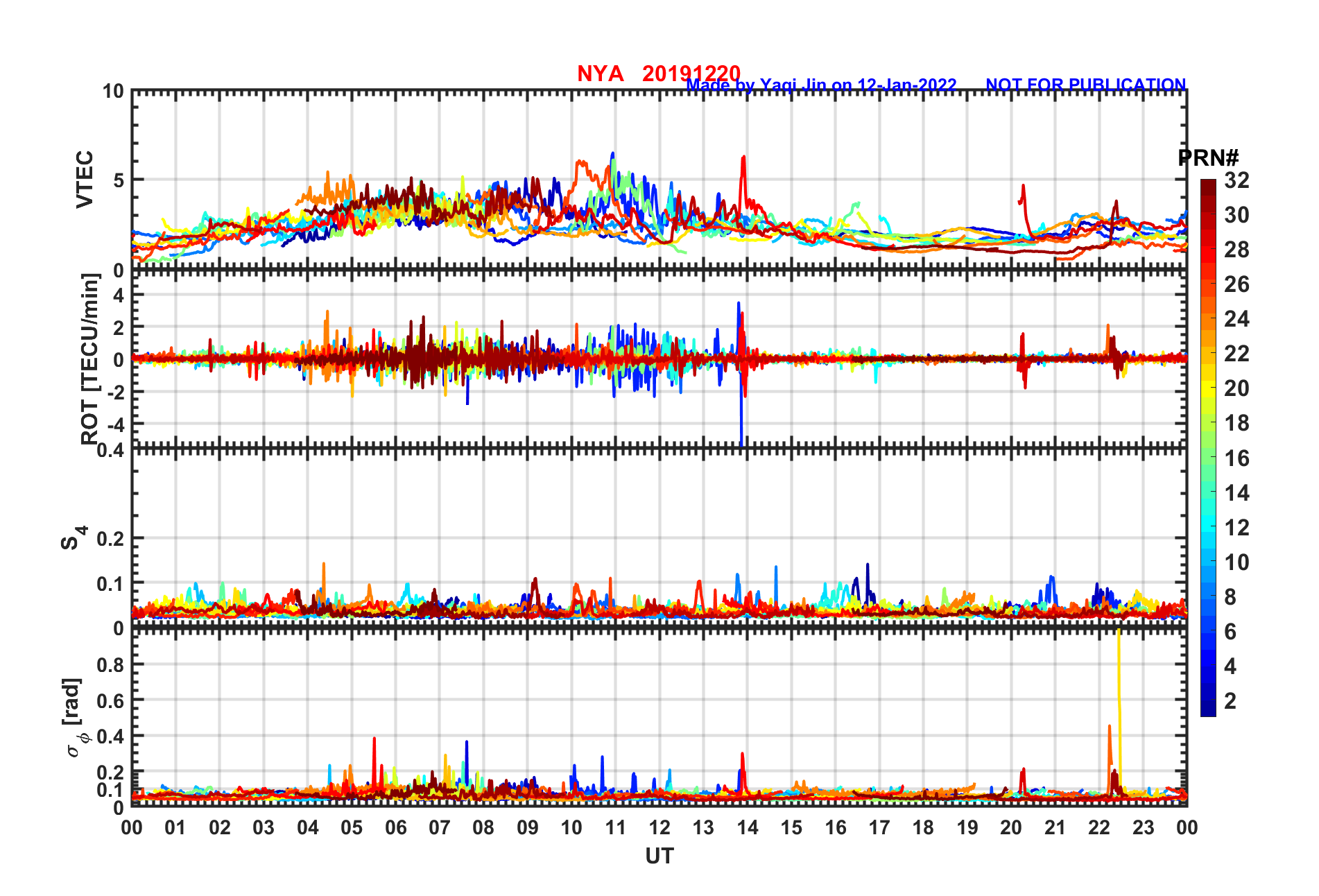Select PRN colorbar label "12"
The width and height of the screenshot is (1319, 896).
[x=1237, y=528]
